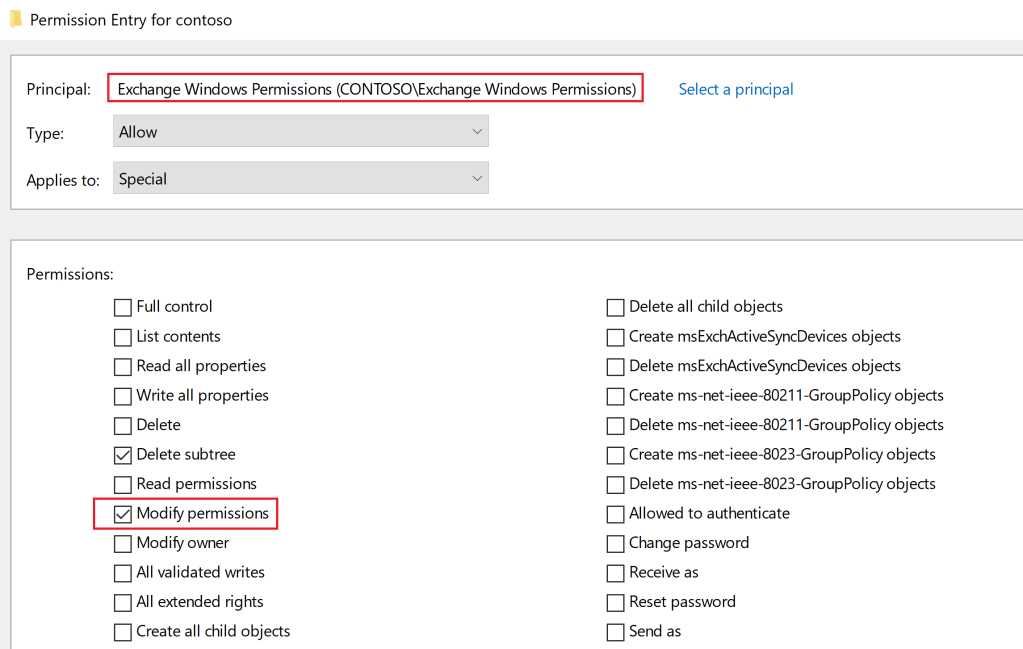Check Delete all child objects permission
1023x649 pixels.
pos(615,307)
